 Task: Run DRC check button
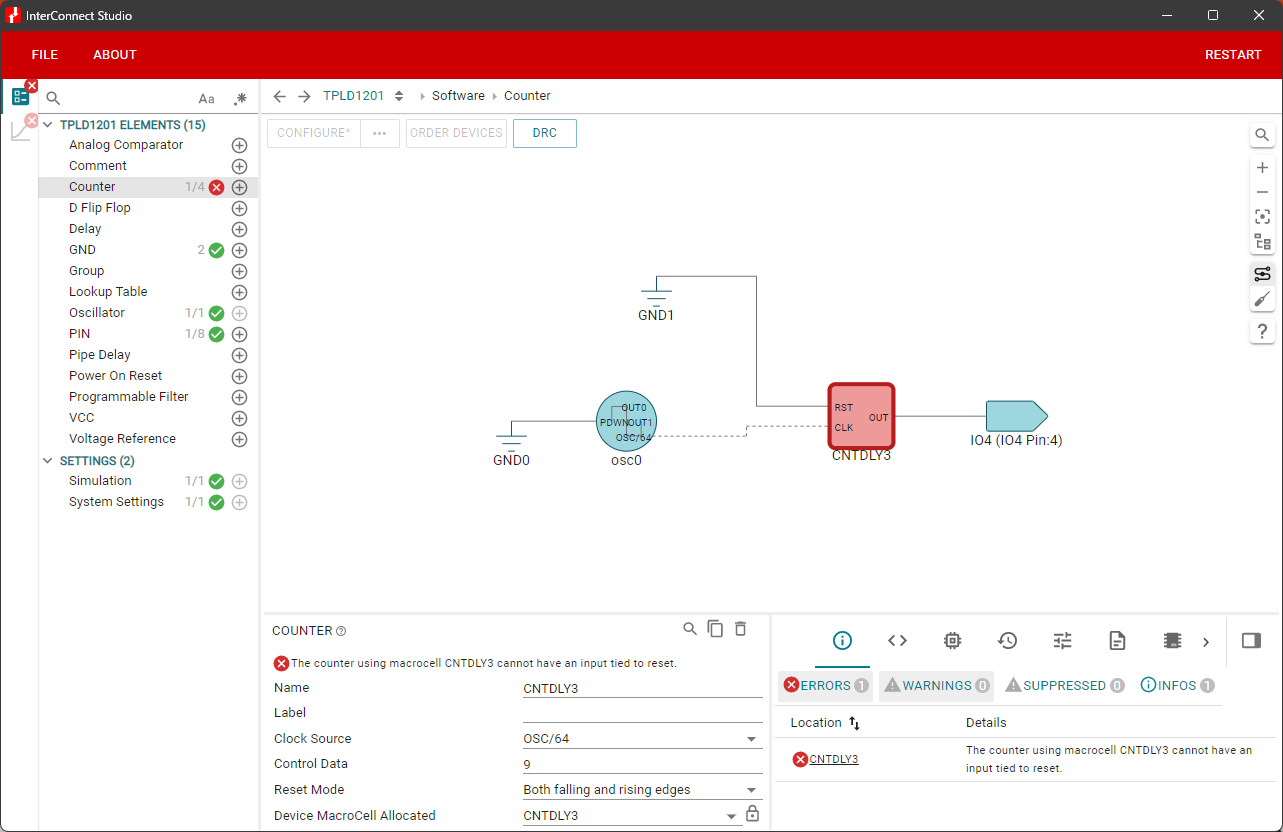coord(545,133)
